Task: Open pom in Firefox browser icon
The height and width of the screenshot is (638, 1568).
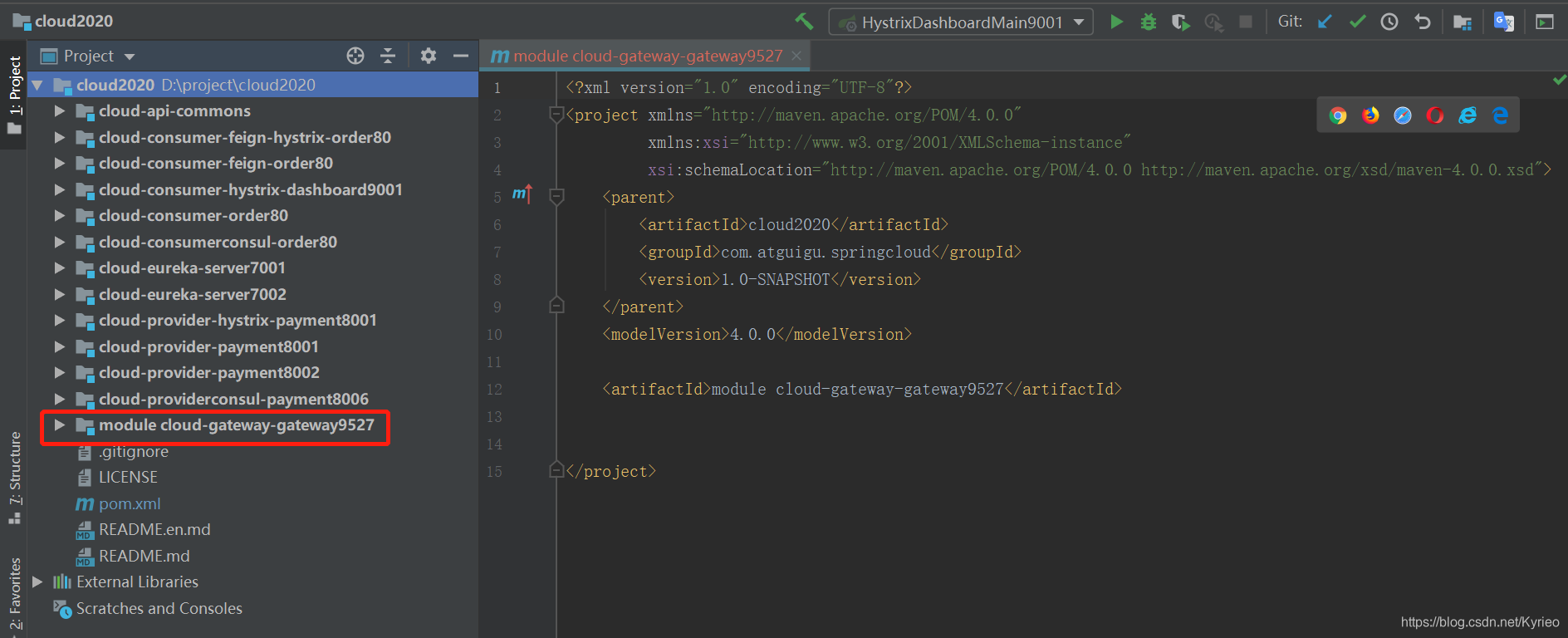Action: click(x=1370, y=115)
